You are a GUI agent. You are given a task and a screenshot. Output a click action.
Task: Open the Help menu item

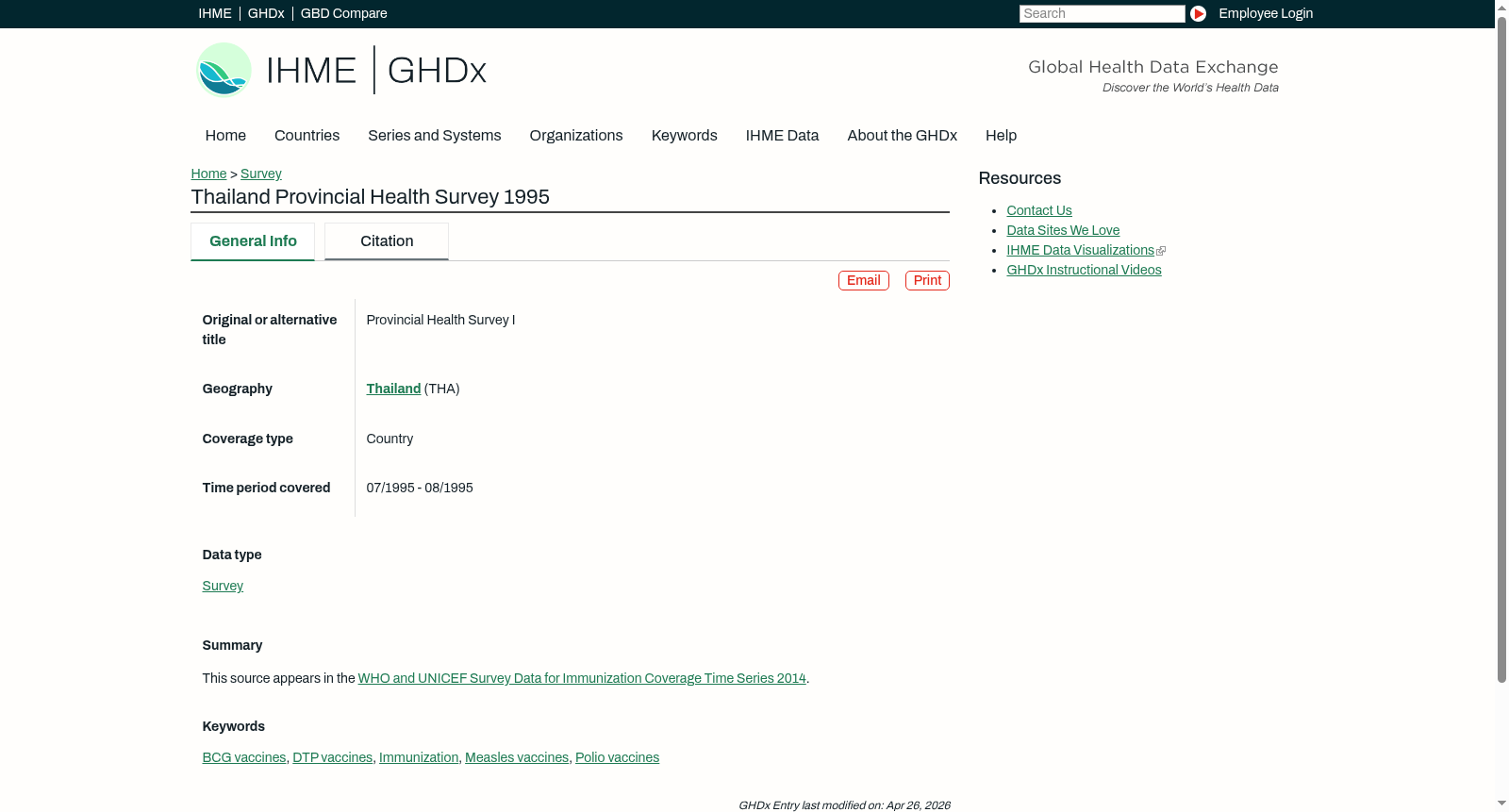(x=1002, y=136)
